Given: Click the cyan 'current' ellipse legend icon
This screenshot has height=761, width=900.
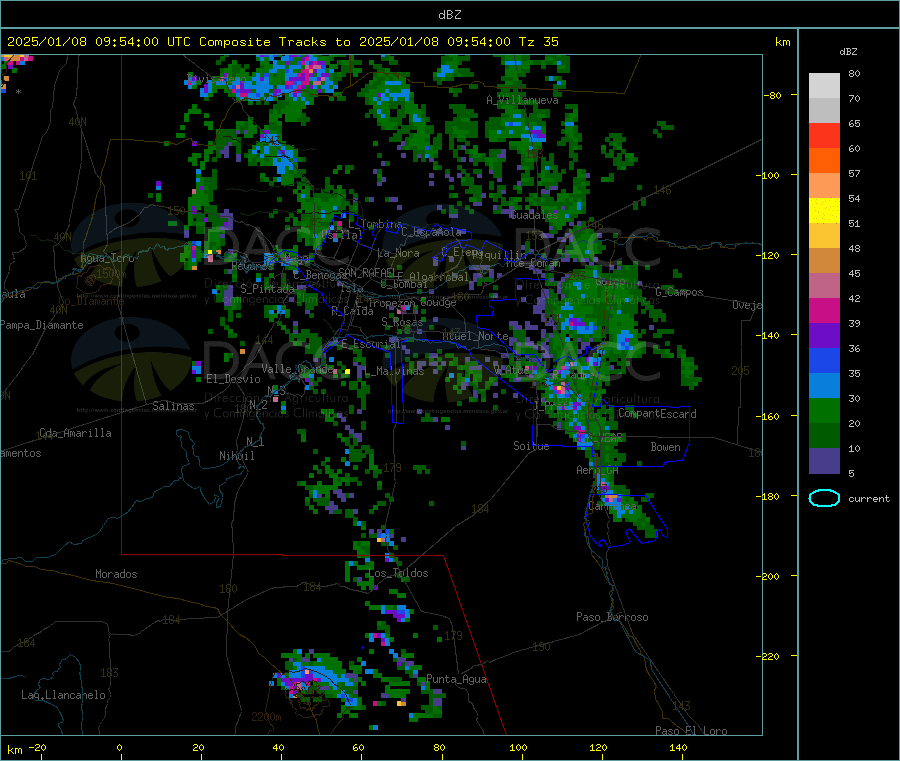Looking at the screenshot, I should tap(824, 498).
